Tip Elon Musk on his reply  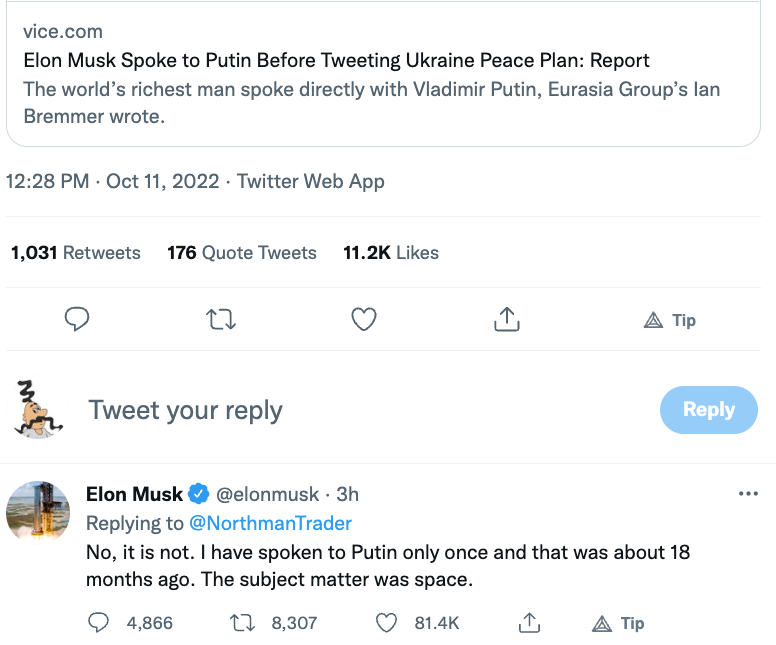pyautogui.click(x=618, y=623)
